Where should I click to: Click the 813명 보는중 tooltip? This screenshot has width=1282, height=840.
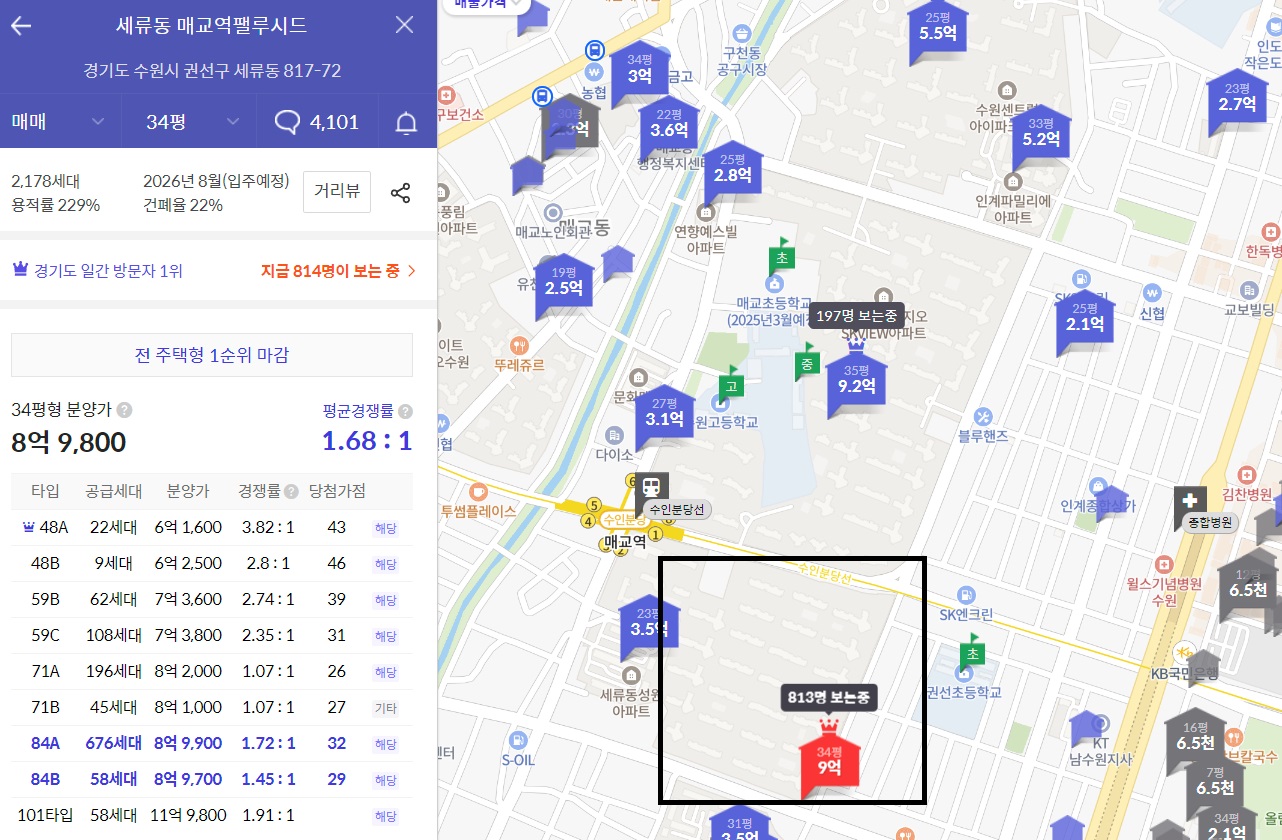point(829,697)
